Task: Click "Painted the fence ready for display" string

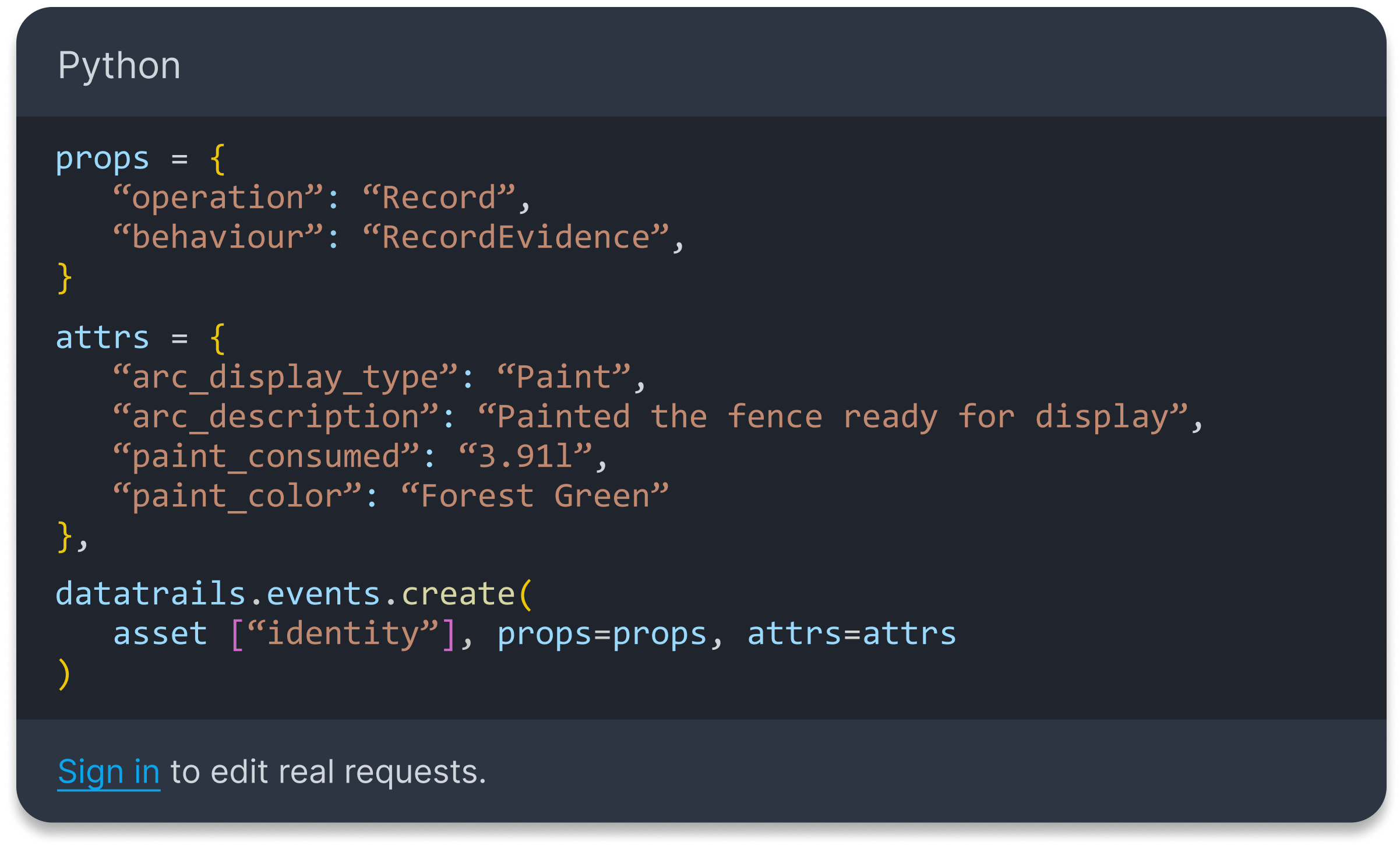Action: 833,417
